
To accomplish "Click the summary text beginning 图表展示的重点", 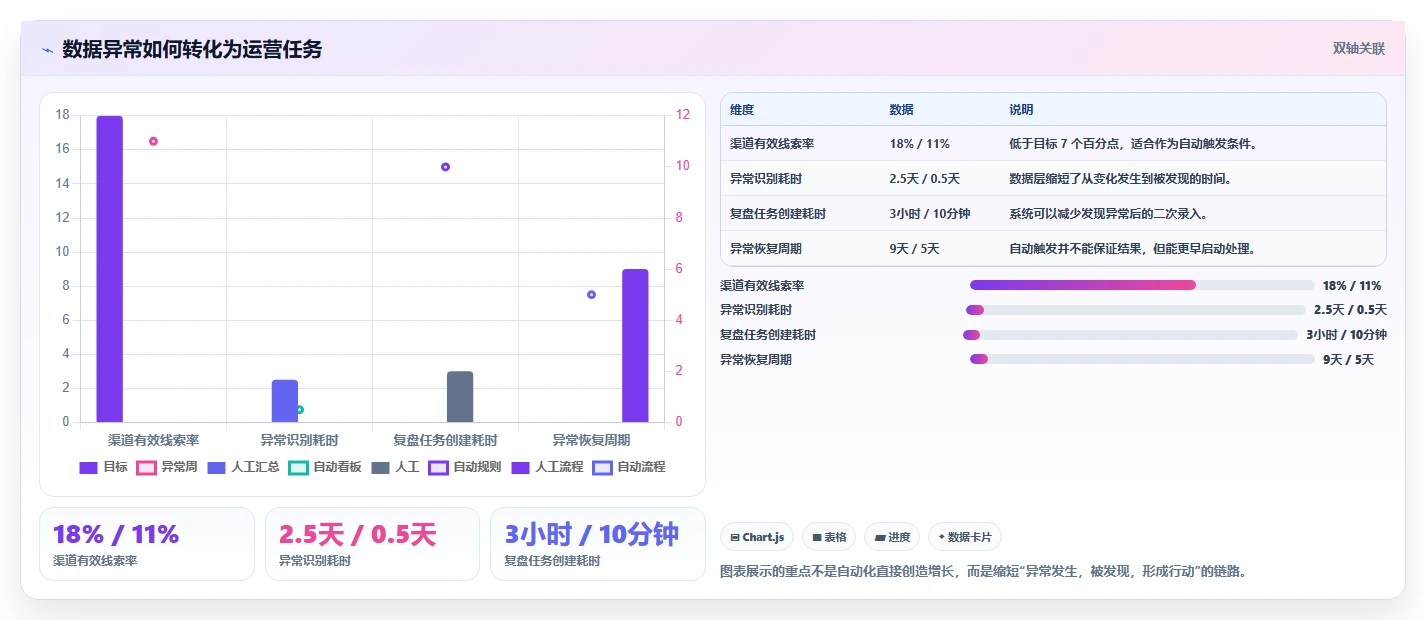I will click(983, 572).
